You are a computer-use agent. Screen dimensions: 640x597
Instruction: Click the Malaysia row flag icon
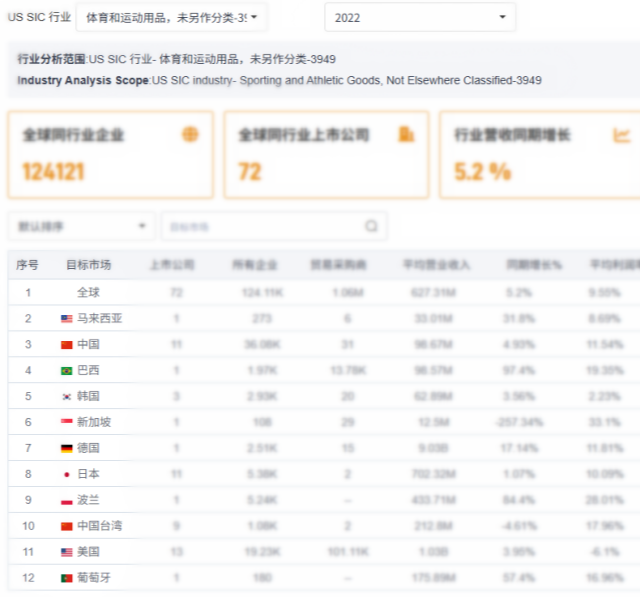pos(67,318)
